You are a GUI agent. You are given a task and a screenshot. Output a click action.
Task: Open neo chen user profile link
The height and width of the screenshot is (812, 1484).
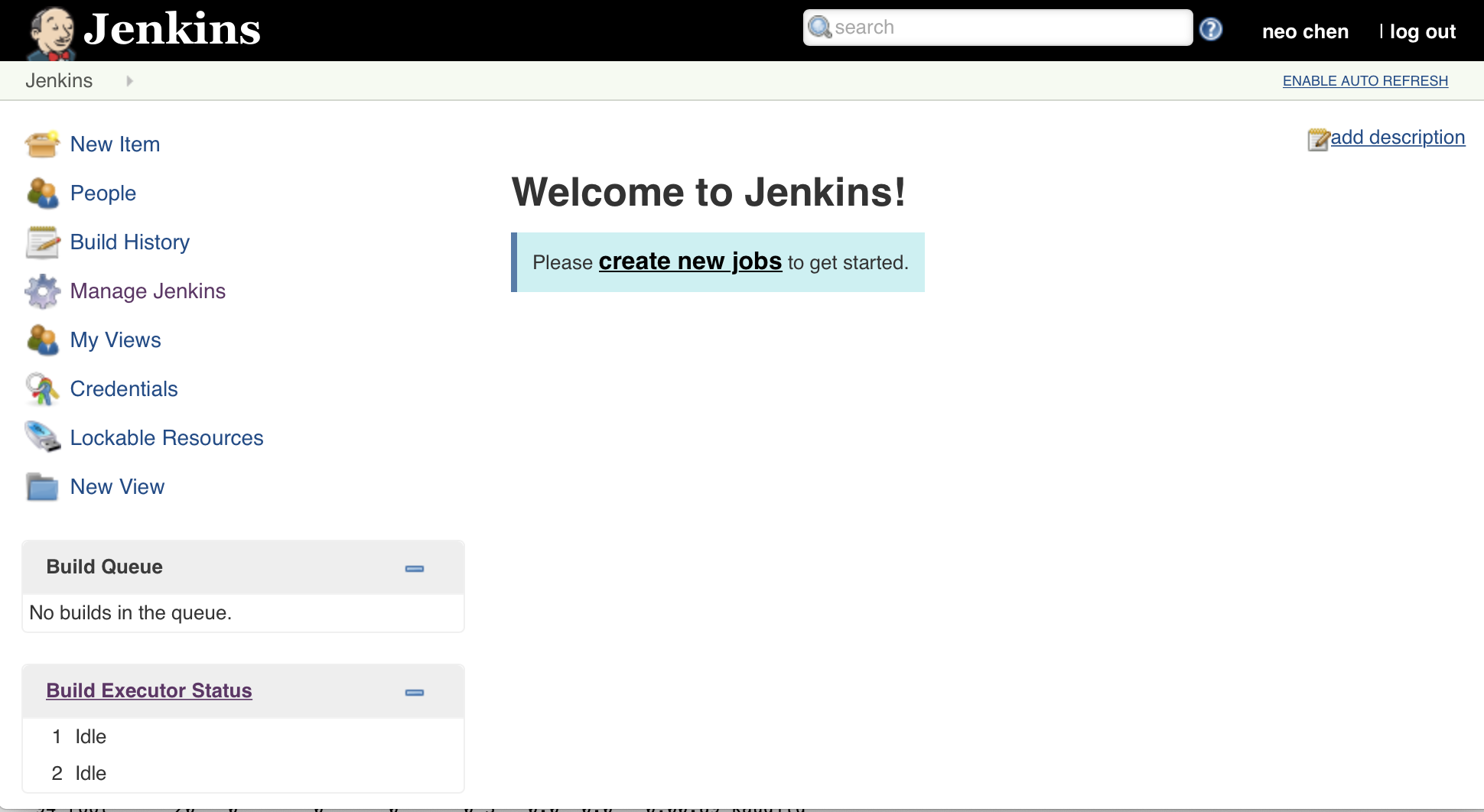[1305, 31]
